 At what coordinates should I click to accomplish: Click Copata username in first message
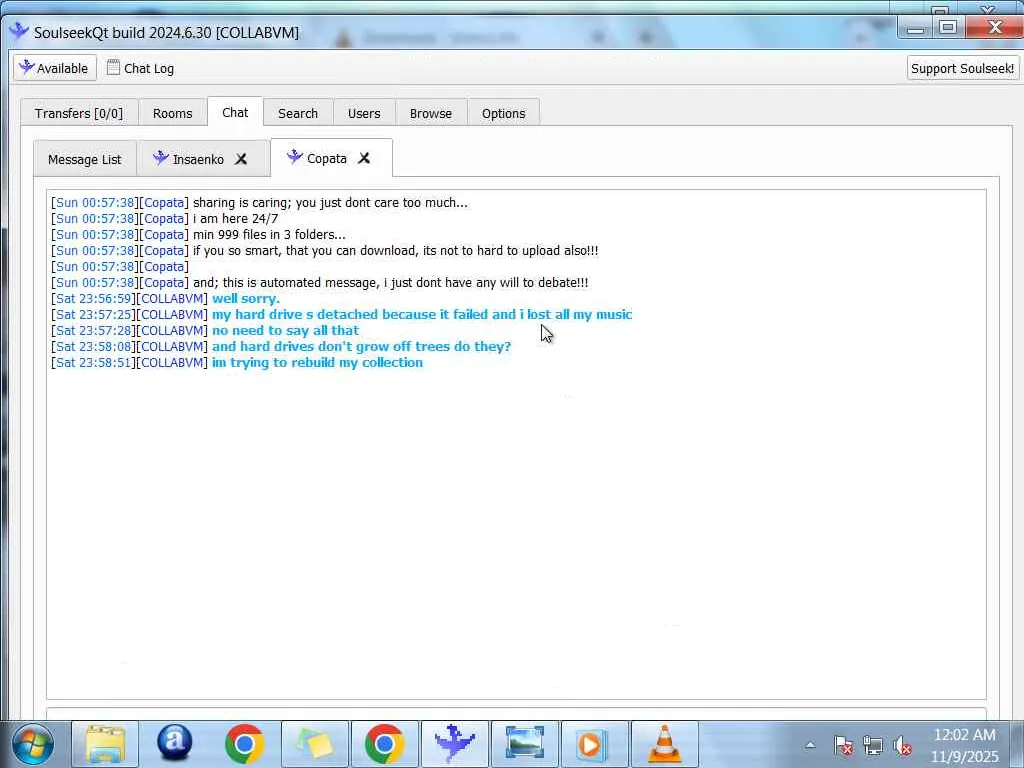click(164, 202)
